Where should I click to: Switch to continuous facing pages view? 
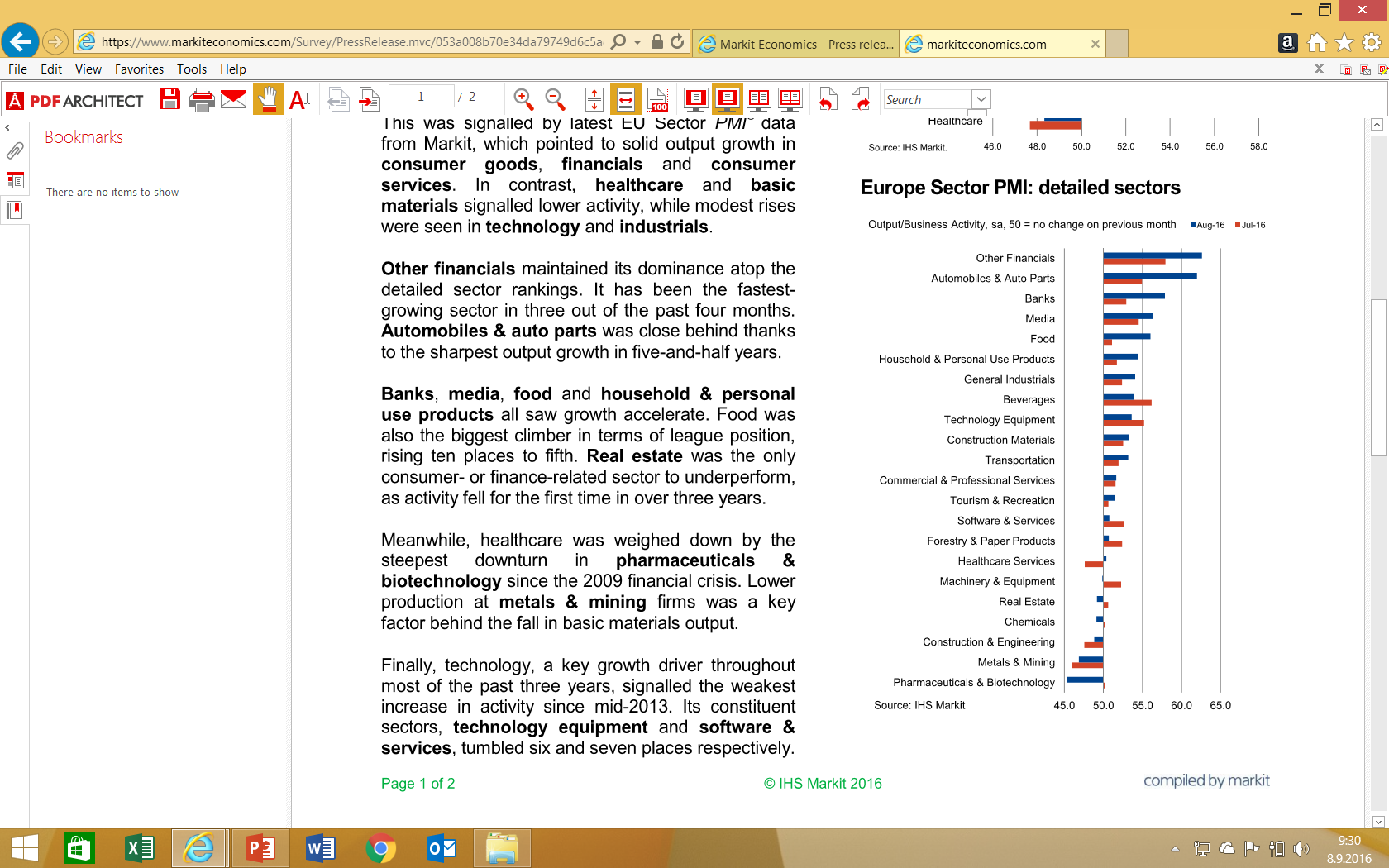(790, 99)
